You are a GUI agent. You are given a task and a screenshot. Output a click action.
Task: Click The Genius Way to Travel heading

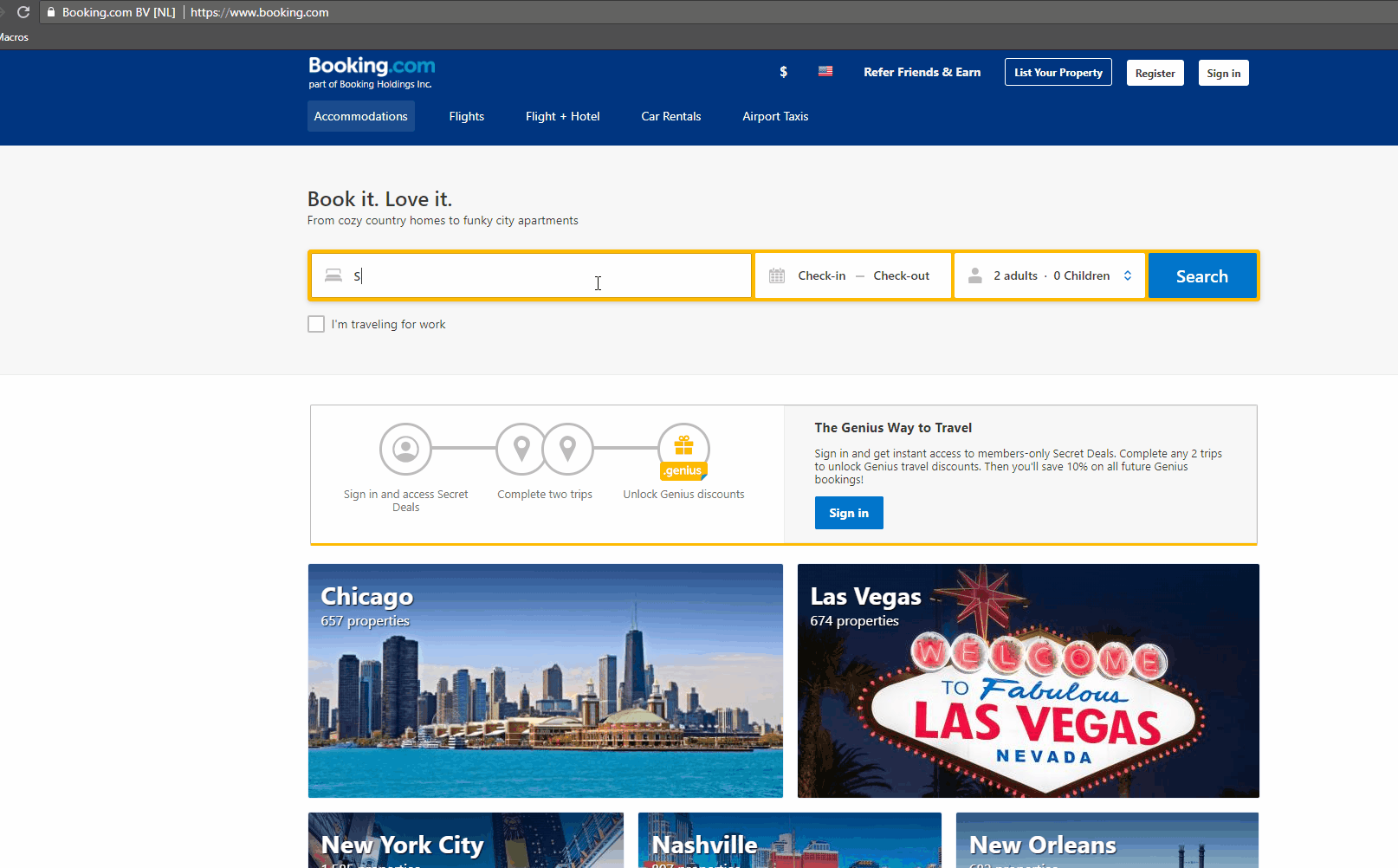[893, 428]
